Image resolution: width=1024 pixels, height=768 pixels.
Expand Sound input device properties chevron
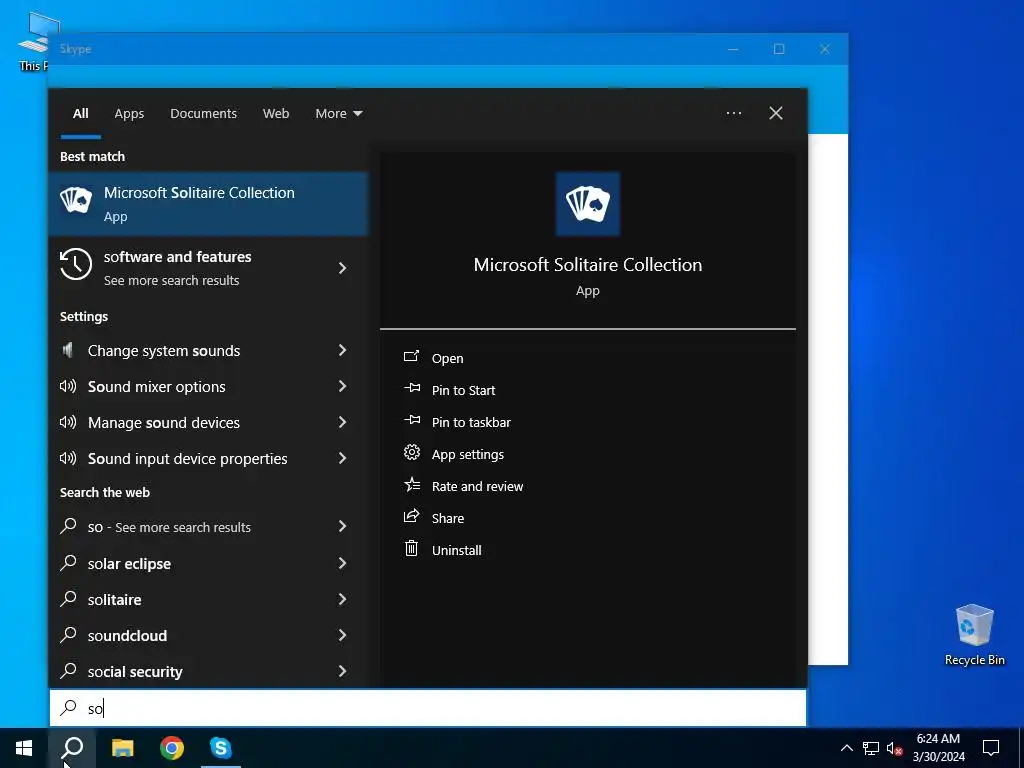342,458
